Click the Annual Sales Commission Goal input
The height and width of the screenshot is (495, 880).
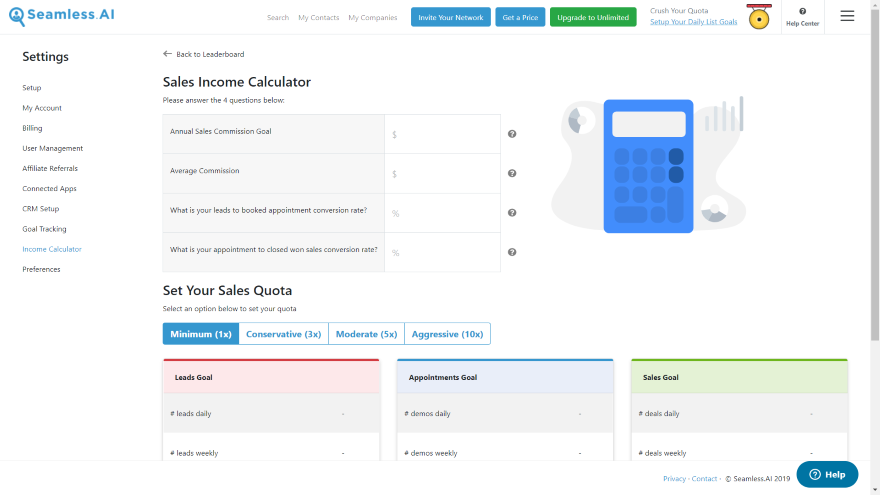point(442,134)
